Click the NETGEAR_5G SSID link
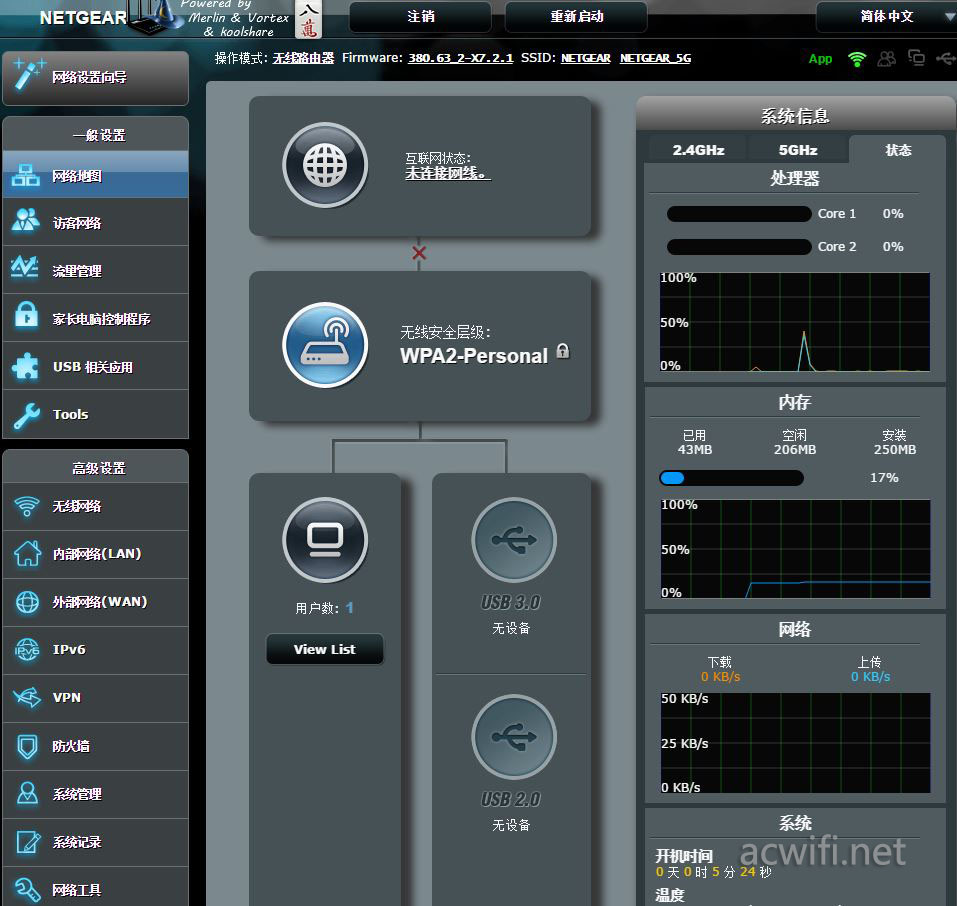This screenshot has width=957, height=906. coord(655,58)
